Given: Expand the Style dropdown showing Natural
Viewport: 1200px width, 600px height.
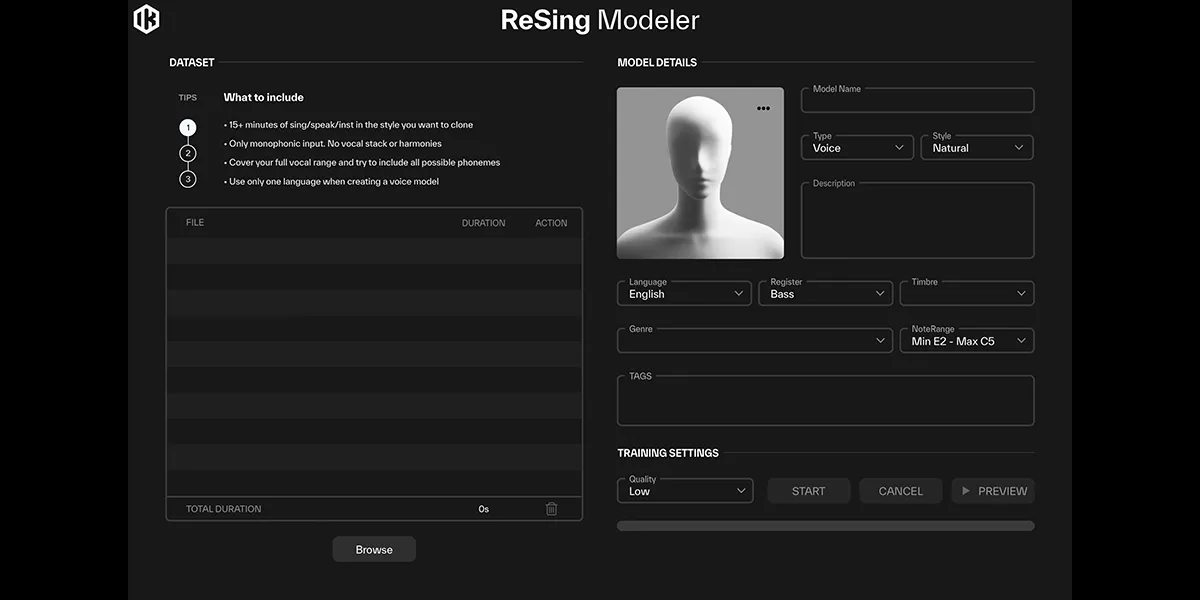Looking at the screenshot, I should click(976, 148).
